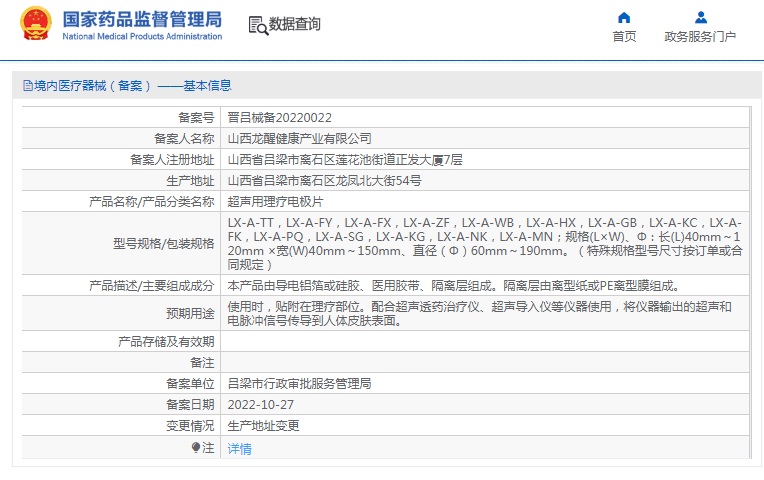The image size is (764, 480).
Task: Go to 首页 text link
Action: point(624,37)
